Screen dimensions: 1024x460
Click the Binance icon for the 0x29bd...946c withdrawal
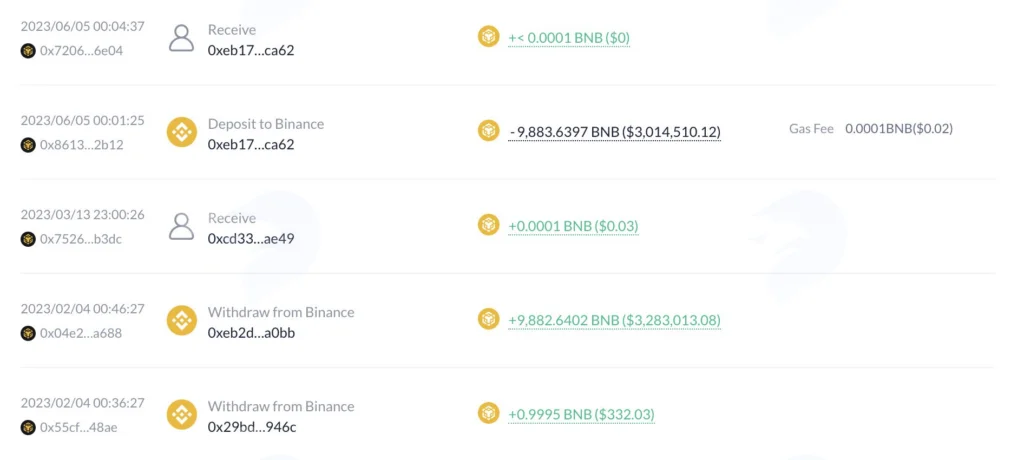pos(182,414)
